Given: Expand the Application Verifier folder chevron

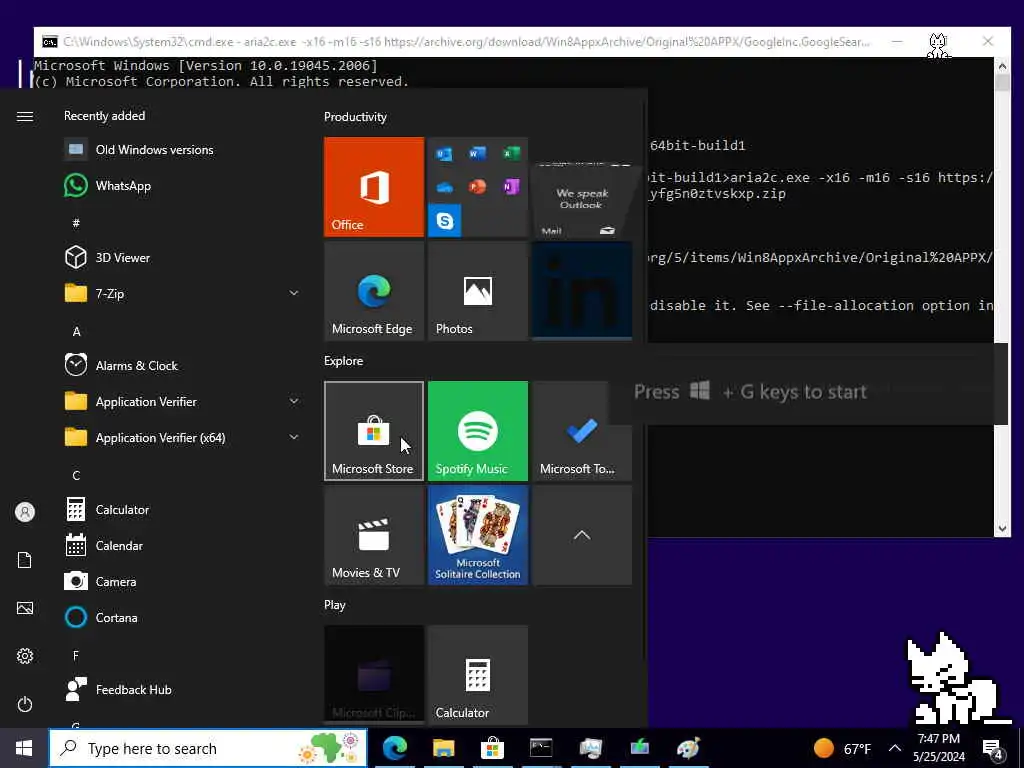Looking at the screenshot, I should [294, 401].
